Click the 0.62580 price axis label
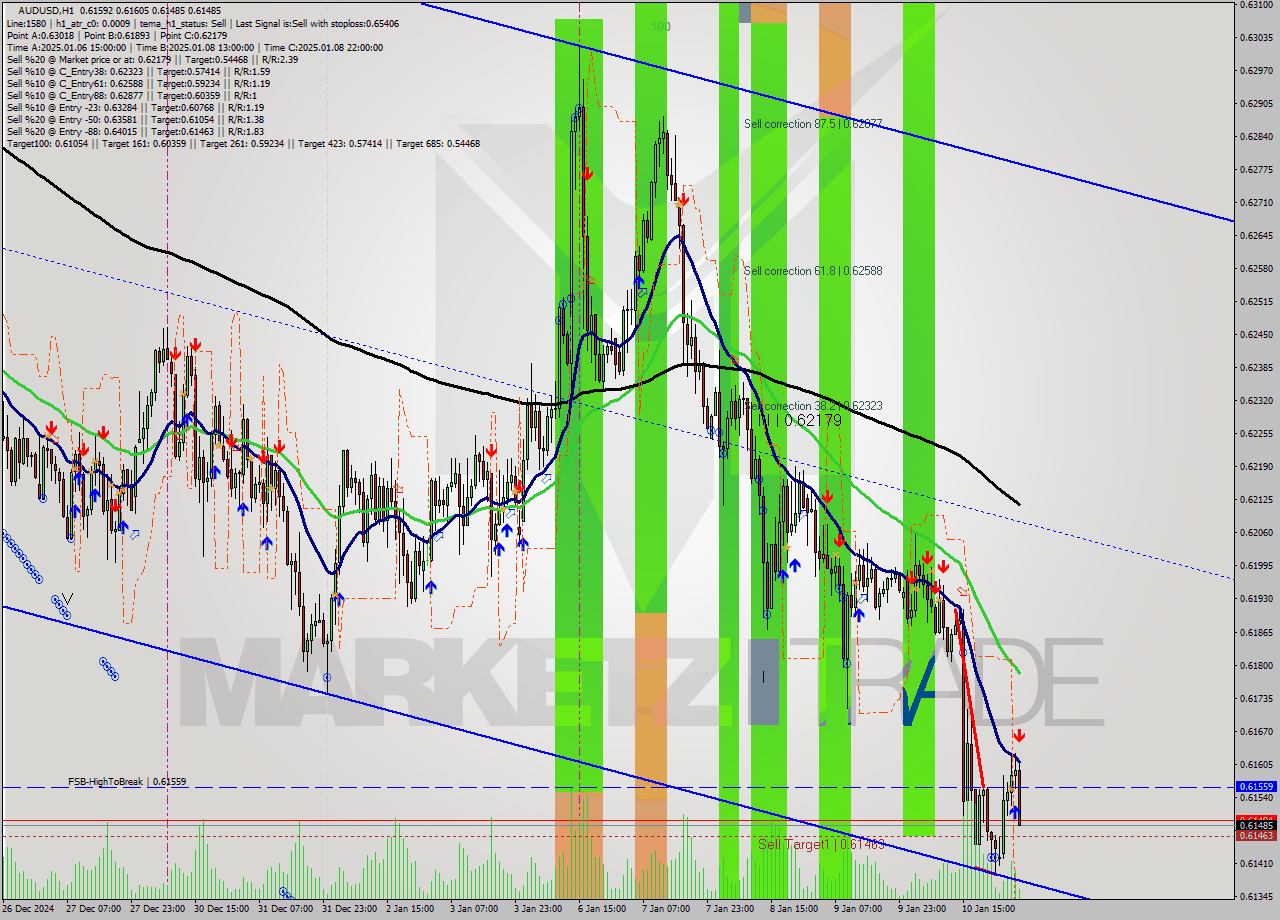 click(1255, 269)
